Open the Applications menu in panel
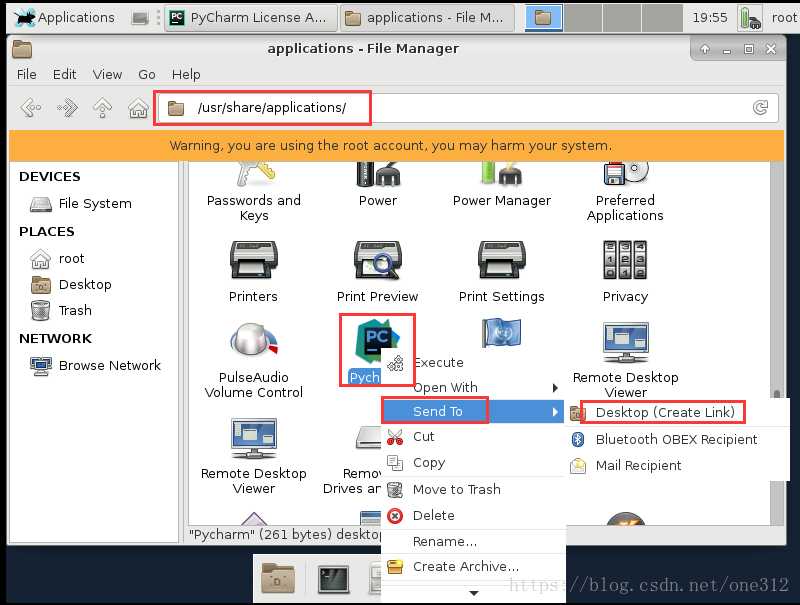The image size is (800, 605). 64,18
